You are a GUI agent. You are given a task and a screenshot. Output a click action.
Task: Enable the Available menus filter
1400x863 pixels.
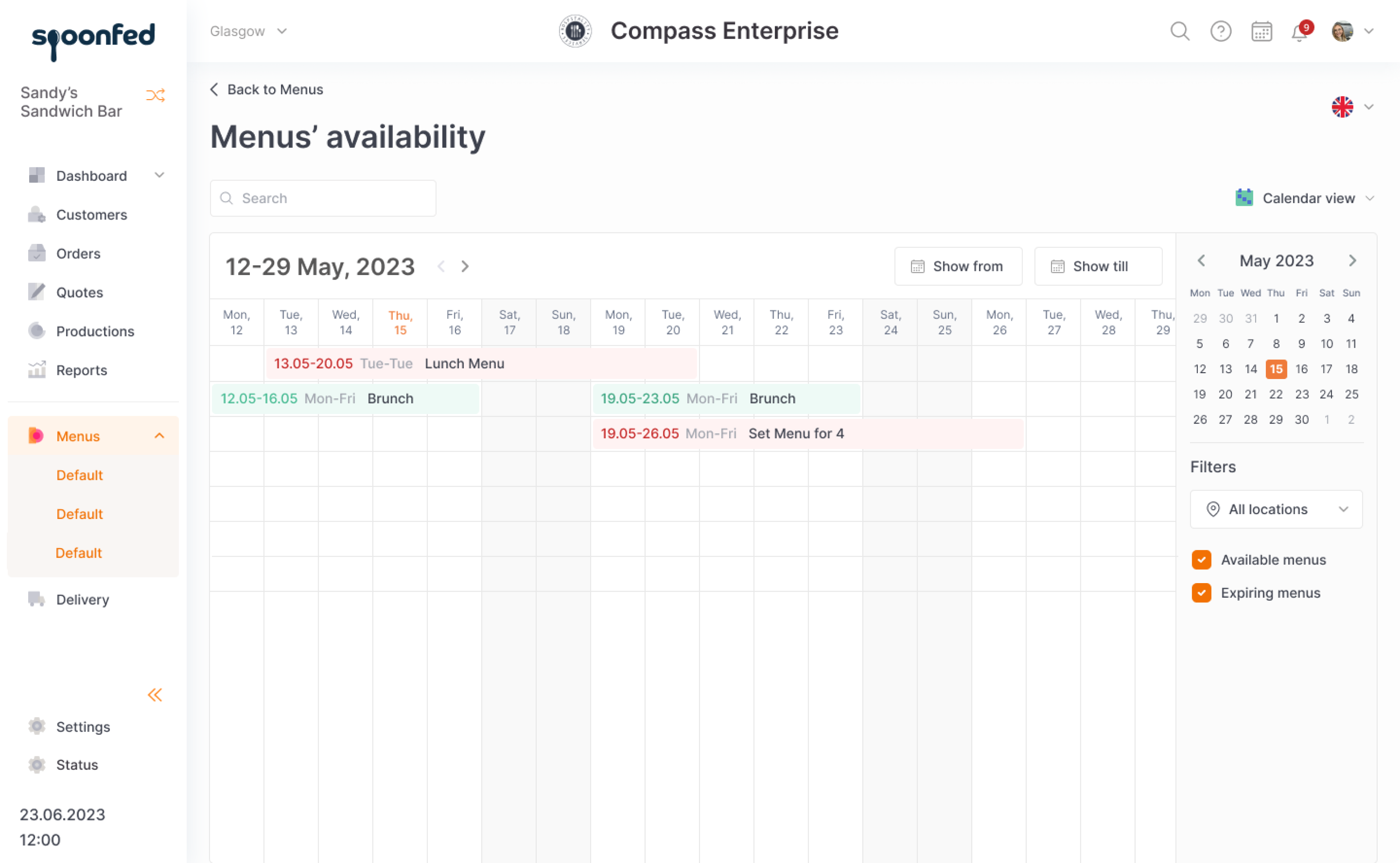pyautogui.click(x=1202, y=560)
